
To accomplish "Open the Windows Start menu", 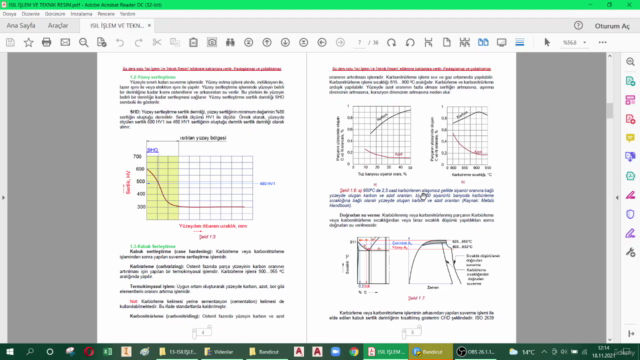I will pos(9,352).
